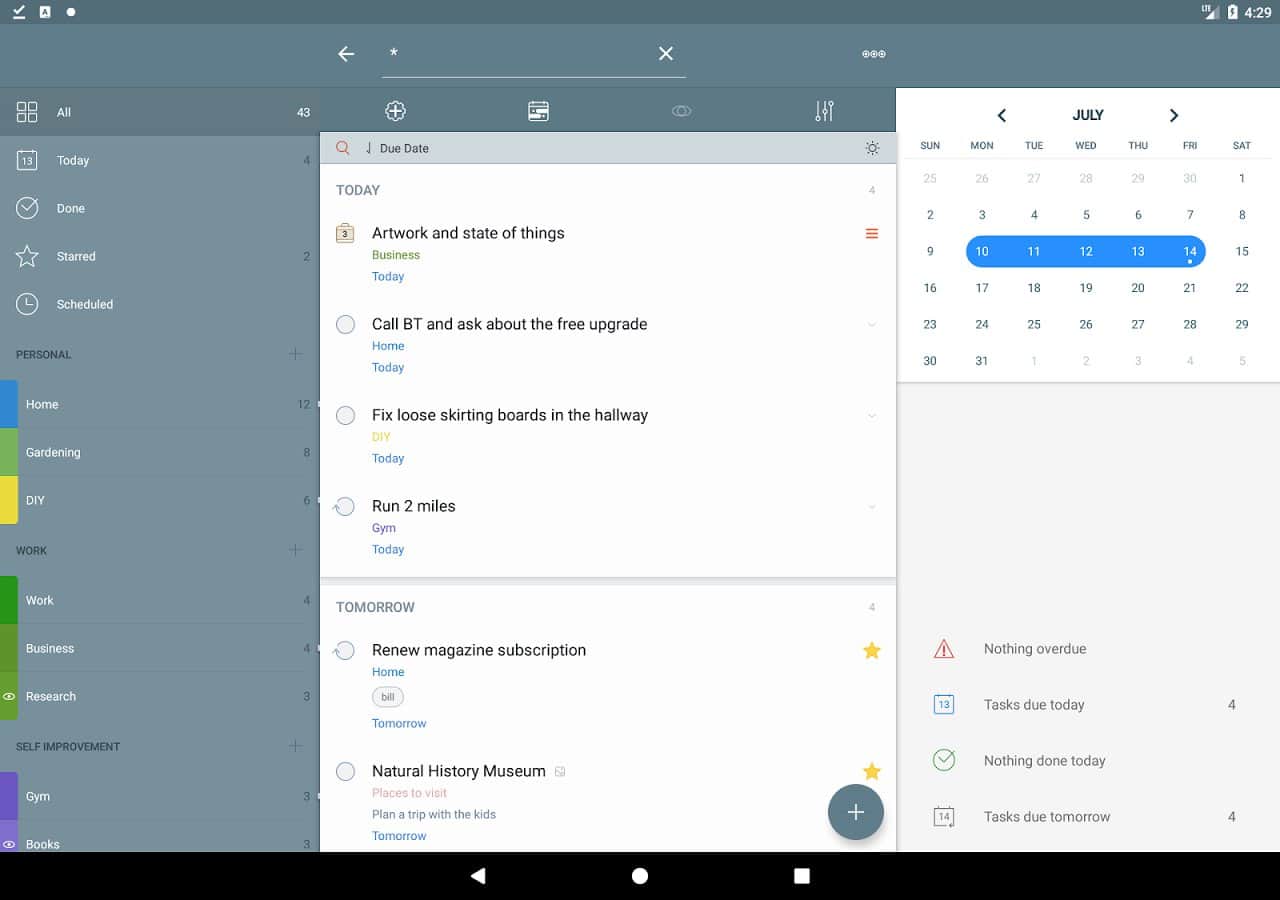The image size is (1280, 900).
Task: Open the filter sliders icon
Action: coord(824,111)
